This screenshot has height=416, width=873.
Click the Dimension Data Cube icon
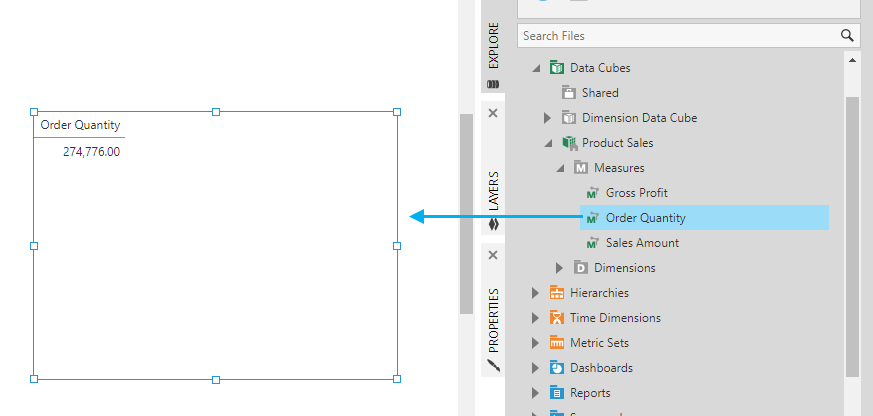coord(568,118)
